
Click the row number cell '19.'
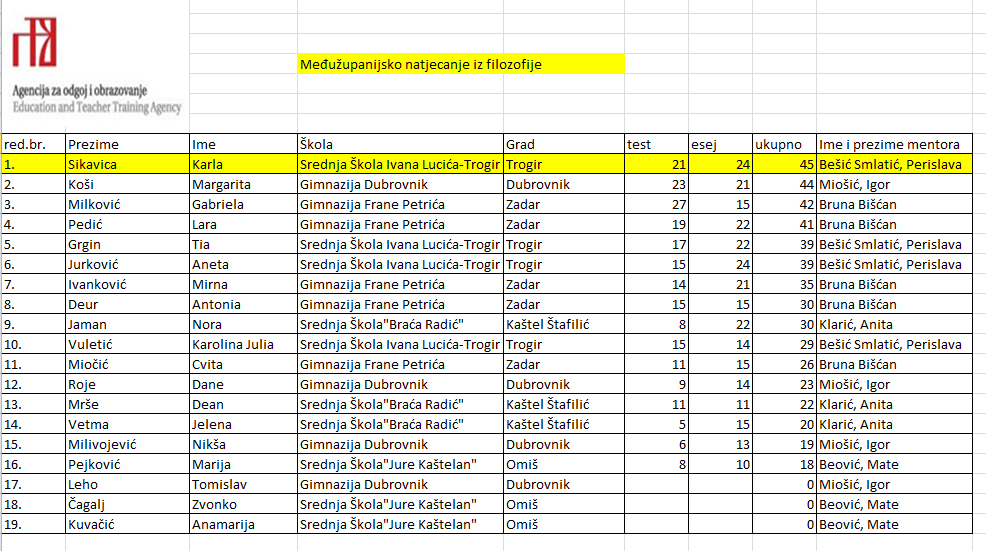33,525
